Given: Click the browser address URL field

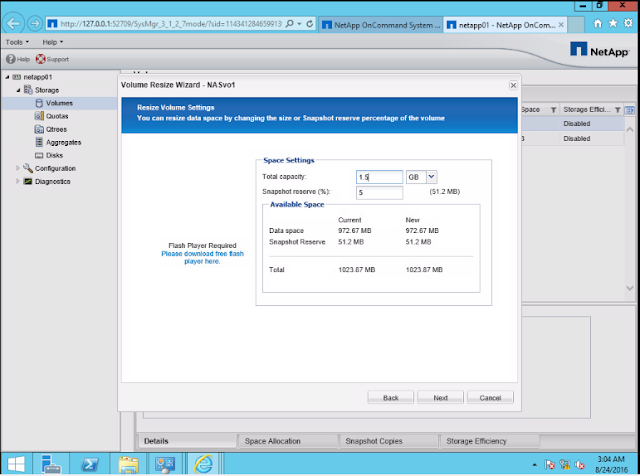Looking at the screenshot, I should click(x=171, y=24).
